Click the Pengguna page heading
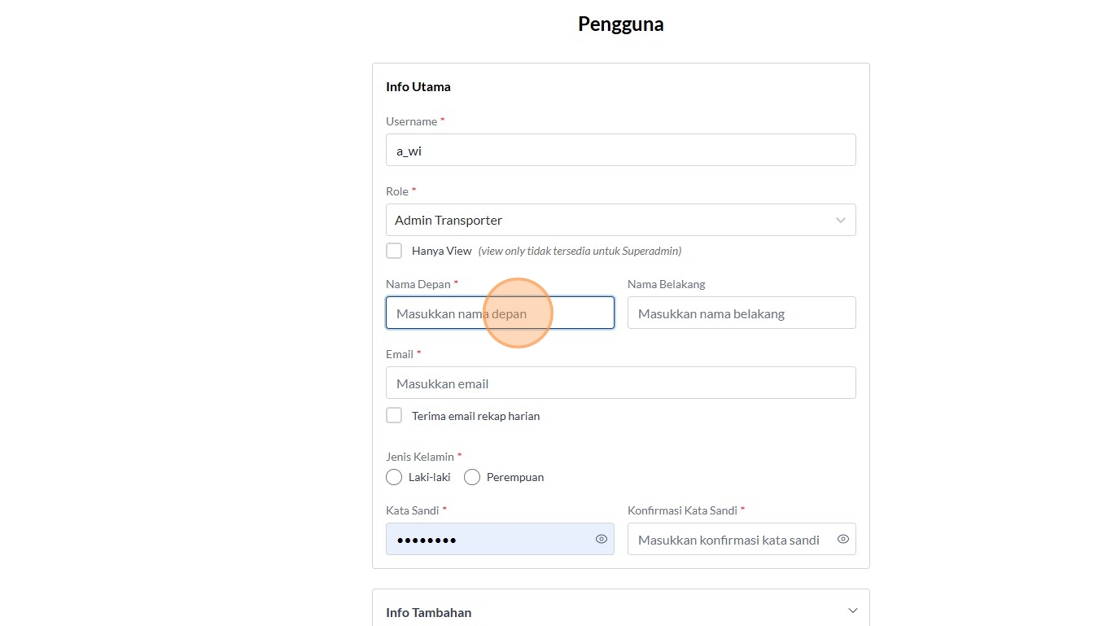This screenshot has width=1120, height=626. click(x=620, y=24)
